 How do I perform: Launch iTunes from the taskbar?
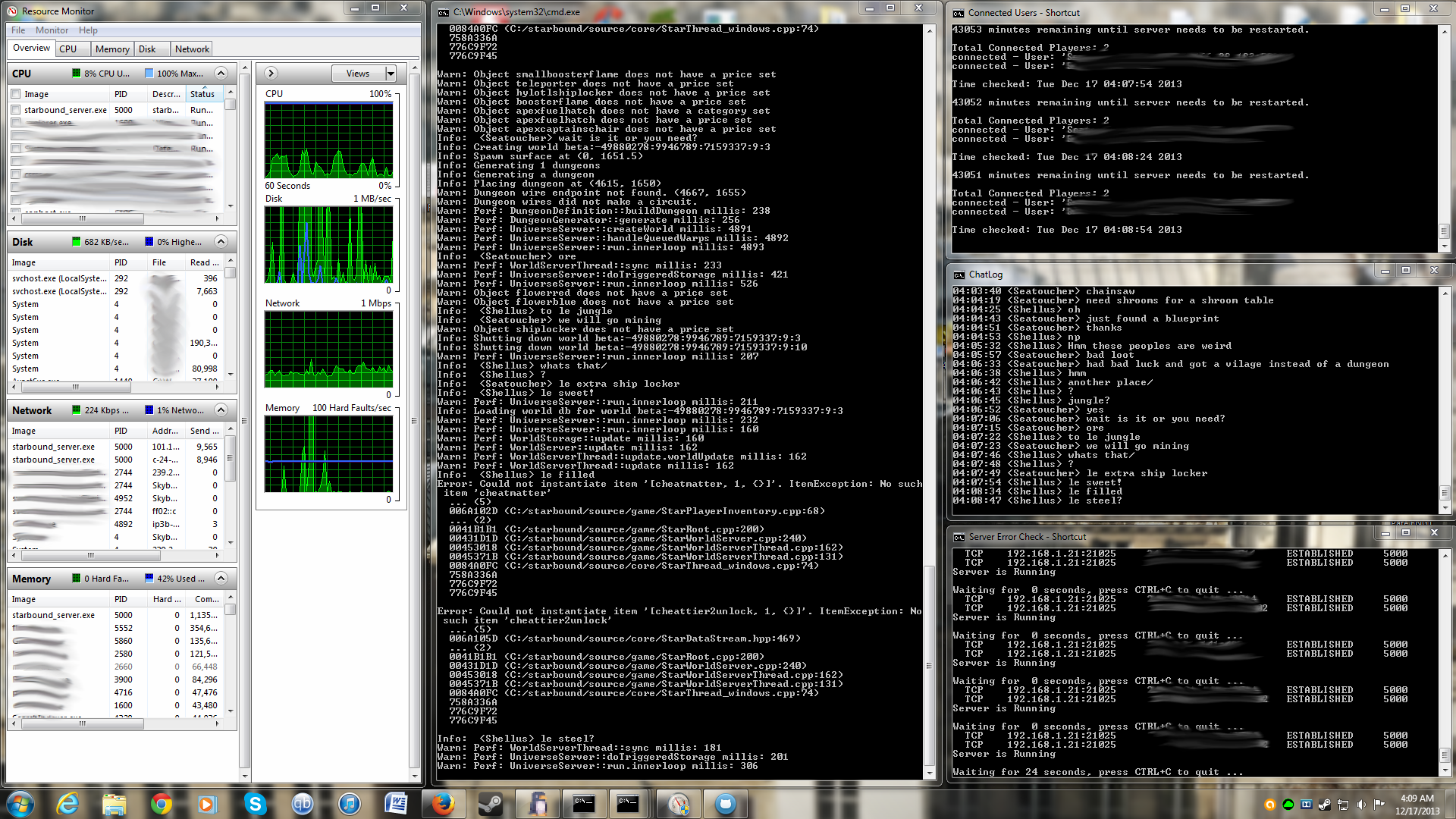[350, 804]
